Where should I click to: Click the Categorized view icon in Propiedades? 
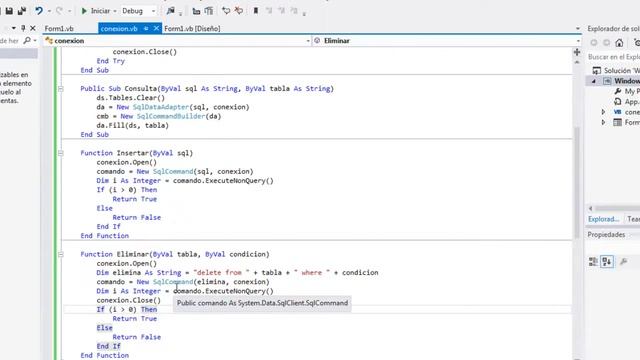tap(593, 262)
